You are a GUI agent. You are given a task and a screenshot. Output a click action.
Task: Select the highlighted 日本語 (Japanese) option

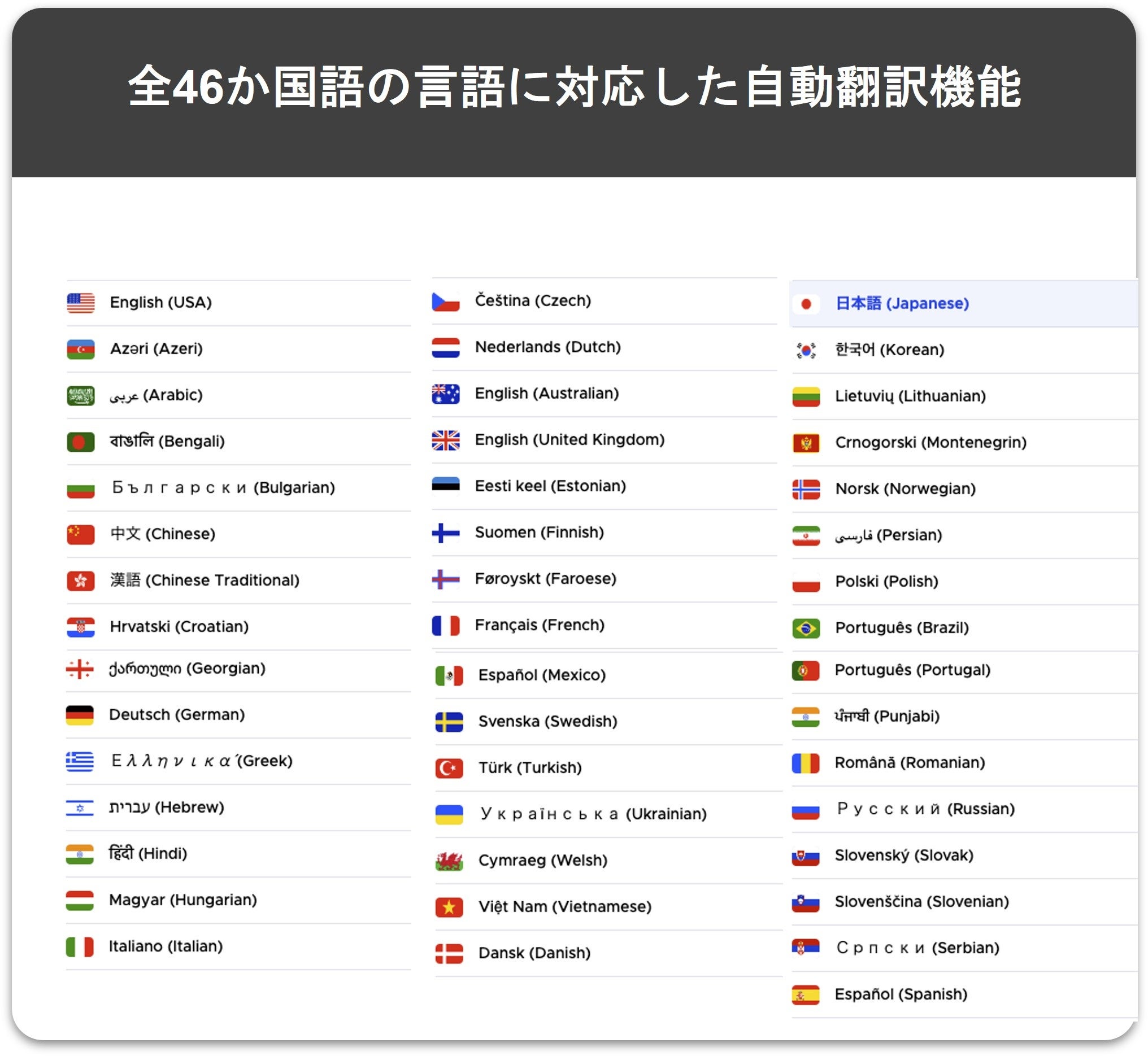(x=902, y=304)
